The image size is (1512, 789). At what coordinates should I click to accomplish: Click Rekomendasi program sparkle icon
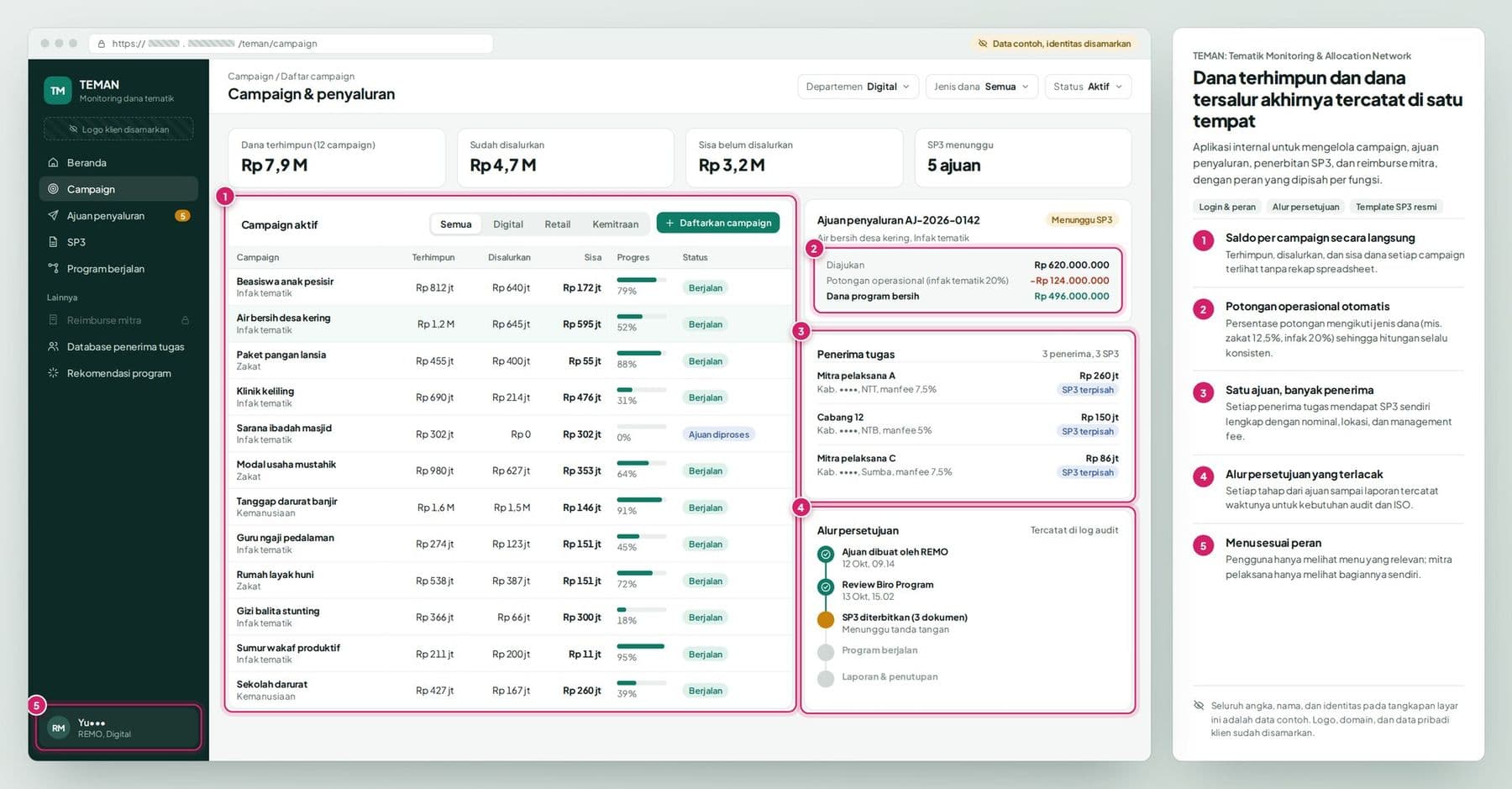pyautogui.click(x=53, y=373)
